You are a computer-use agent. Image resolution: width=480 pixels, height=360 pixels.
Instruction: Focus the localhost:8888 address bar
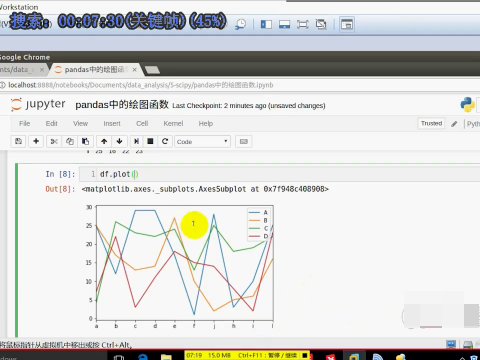pyautogui.click(x=141, y=85)
